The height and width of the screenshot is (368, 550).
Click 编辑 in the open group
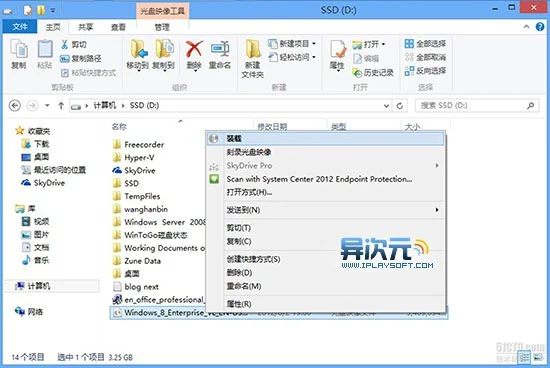(x=366, y=59)
